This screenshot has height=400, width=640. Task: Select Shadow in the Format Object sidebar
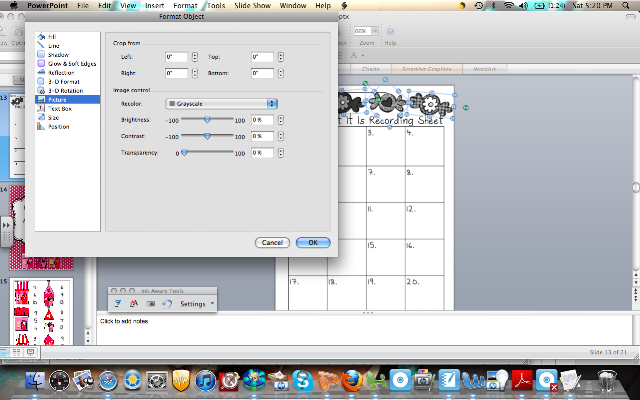[58, 55]
